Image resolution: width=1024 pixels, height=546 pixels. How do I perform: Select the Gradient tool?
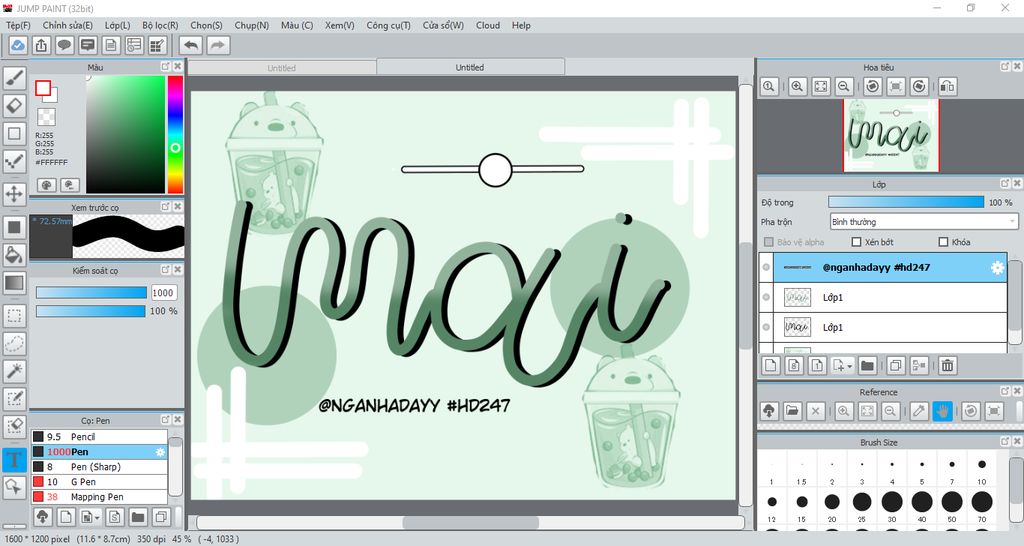coord(14,283)
